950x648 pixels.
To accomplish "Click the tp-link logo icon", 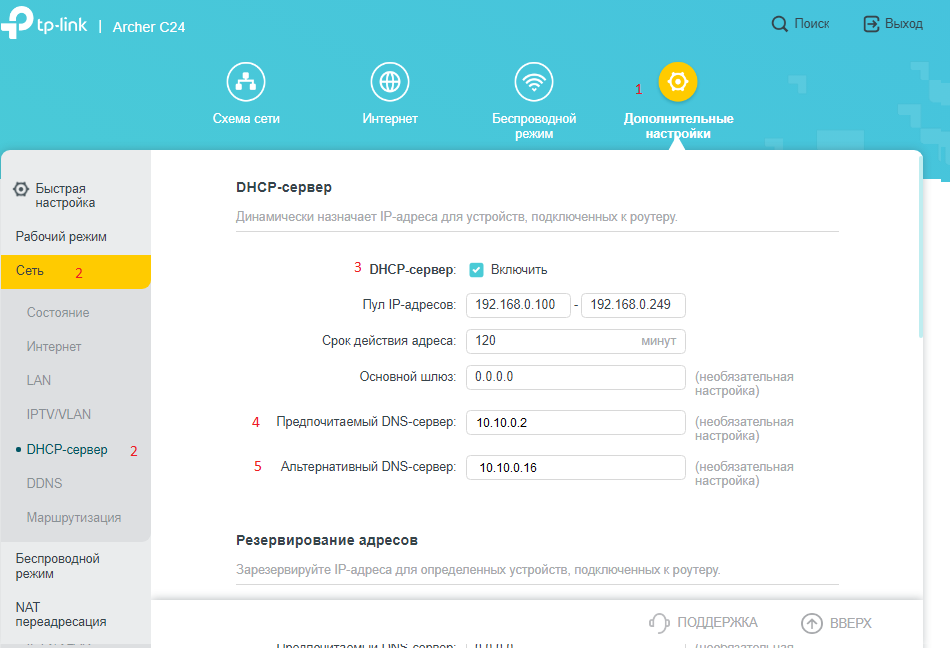I will pyautogui.click(x=17, y=23).
